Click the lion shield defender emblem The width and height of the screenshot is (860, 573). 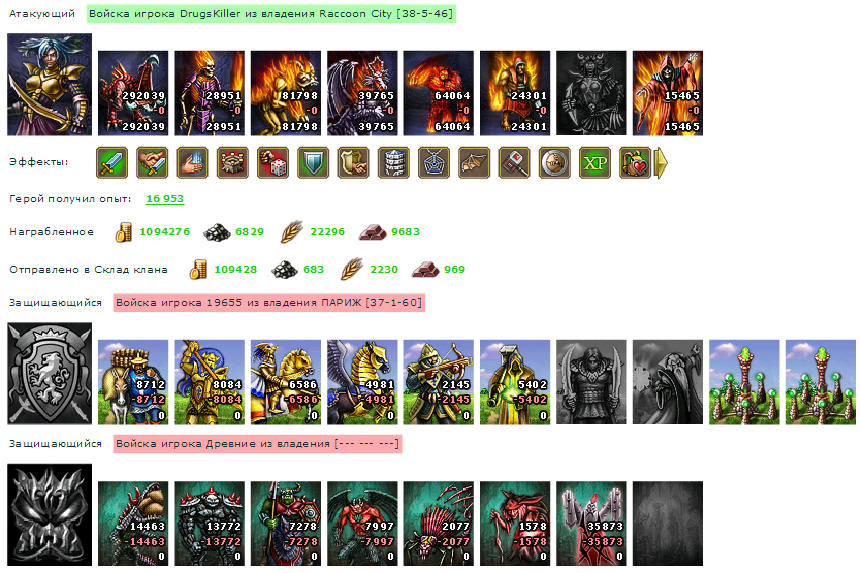(x=49, y=373)
